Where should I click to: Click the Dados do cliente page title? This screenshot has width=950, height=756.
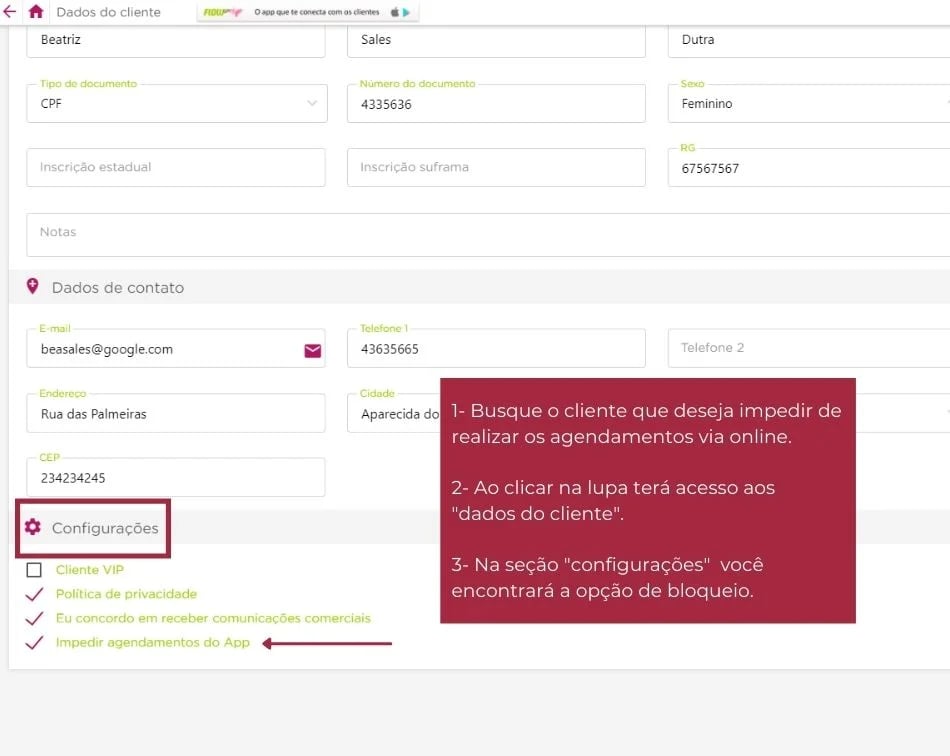click(x=108, y=12)
